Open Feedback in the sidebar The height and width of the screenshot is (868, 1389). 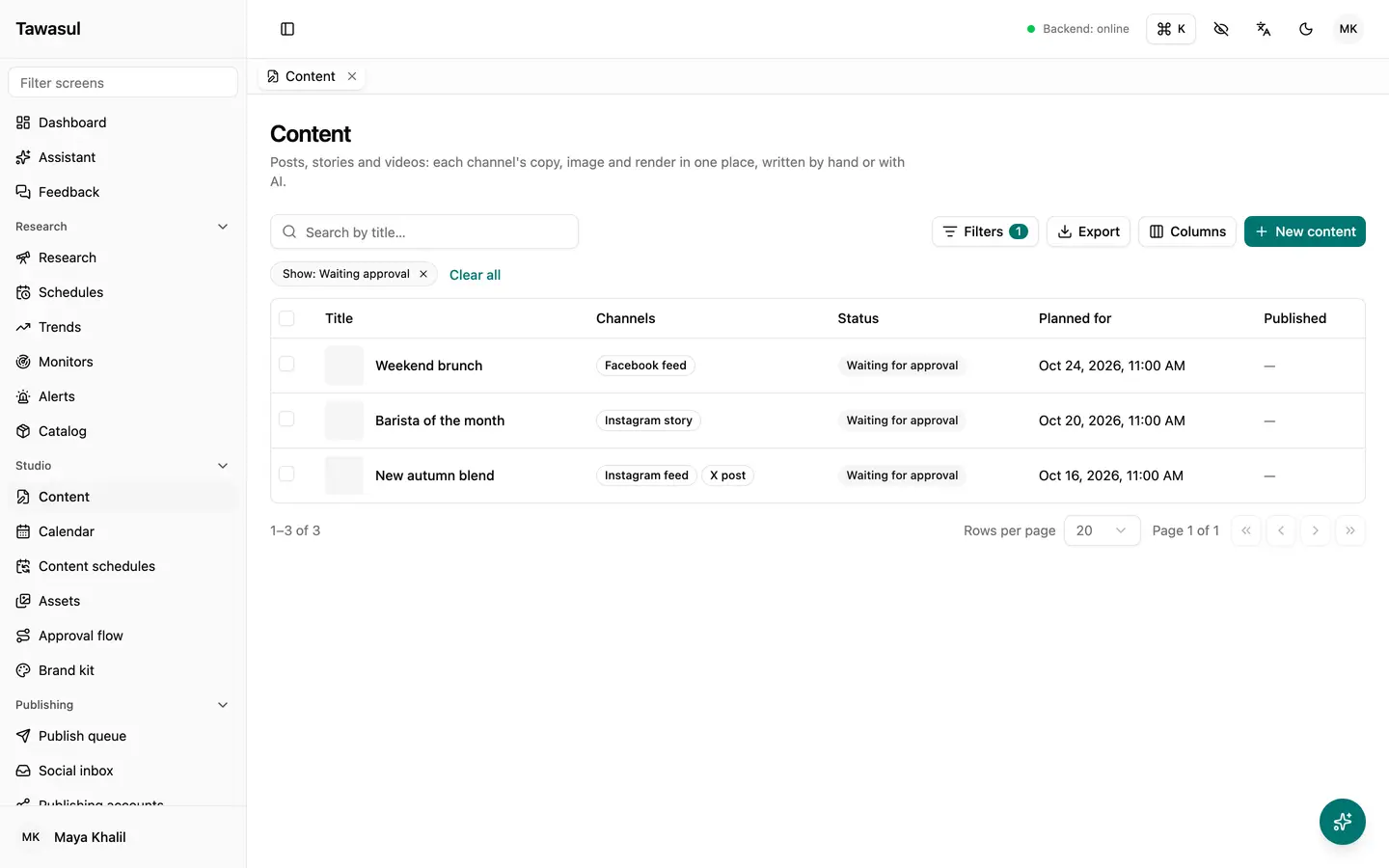(x=123, y=192)
